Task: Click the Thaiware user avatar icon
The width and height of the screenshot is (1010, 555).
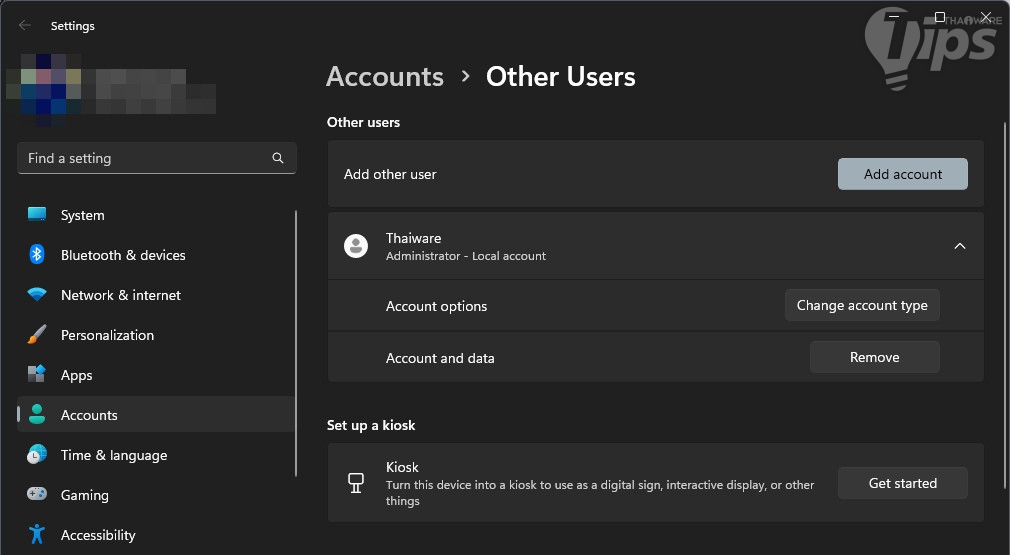Action: coord(356,246)
